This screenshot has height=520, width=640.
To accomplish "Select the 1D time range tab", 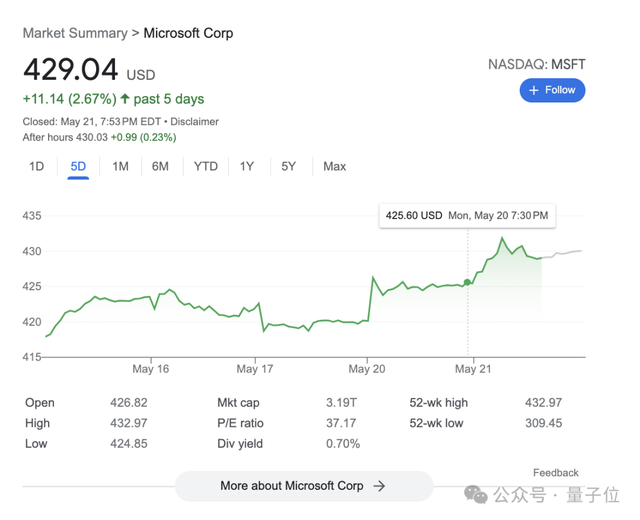I will tap(37, 166).
